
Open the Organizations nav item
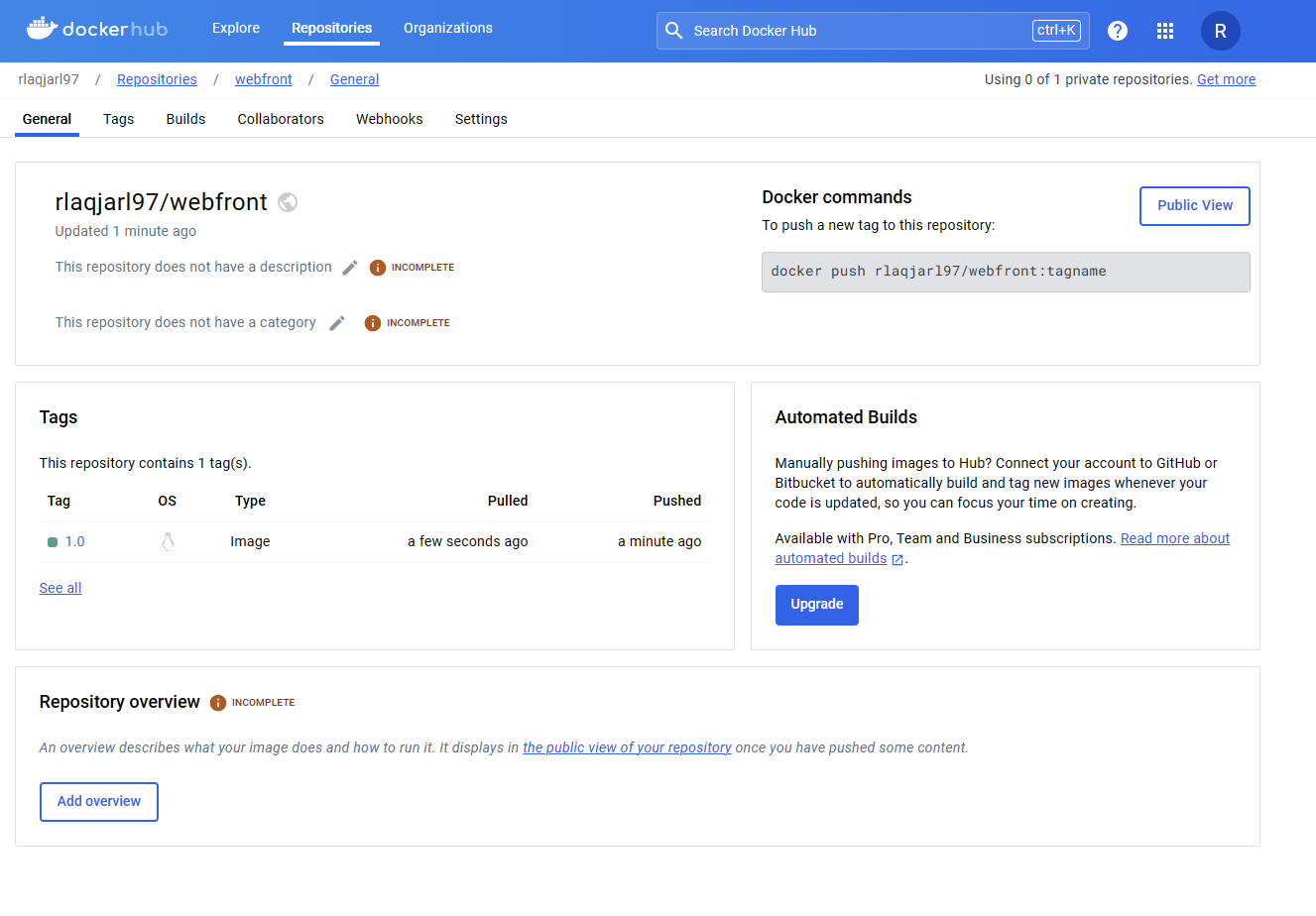click(x=448, y=28)
